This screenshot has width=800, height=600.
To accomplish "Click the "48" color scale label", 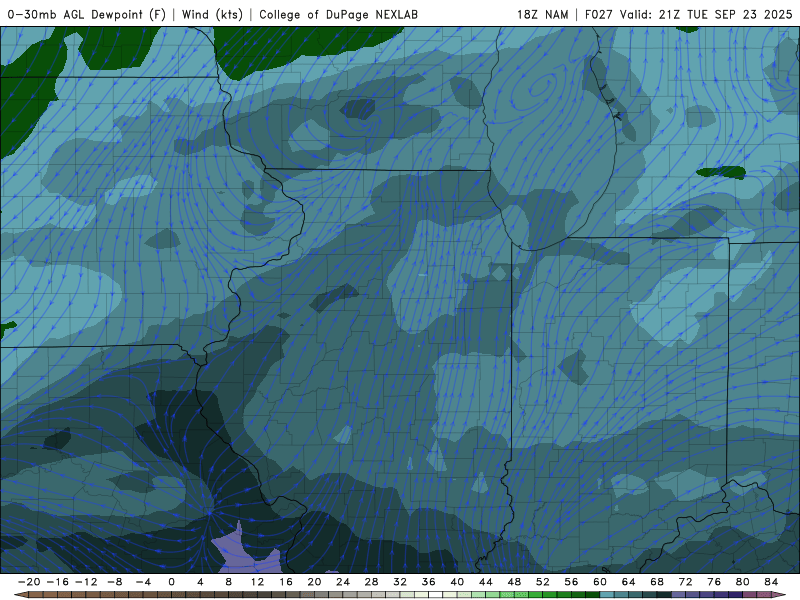I will [x=514, y=582].
